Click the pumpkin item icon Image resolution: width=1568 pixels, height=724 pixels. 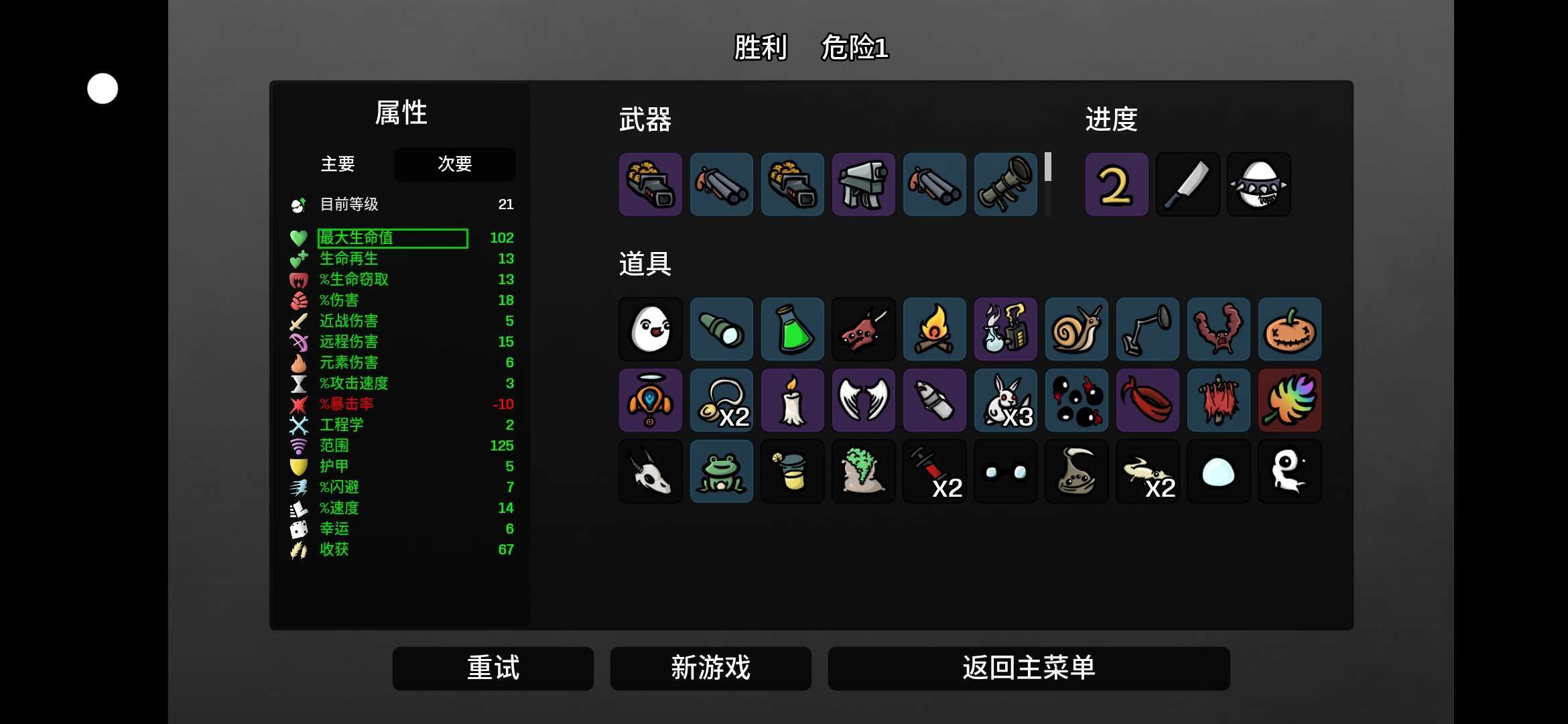tap(1289, 329)
